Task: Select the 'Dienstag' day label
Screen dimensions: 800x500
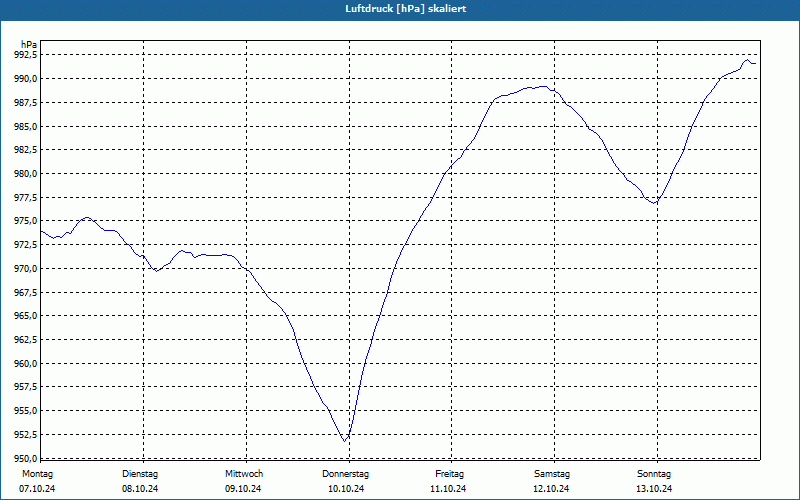Action: 140,474
